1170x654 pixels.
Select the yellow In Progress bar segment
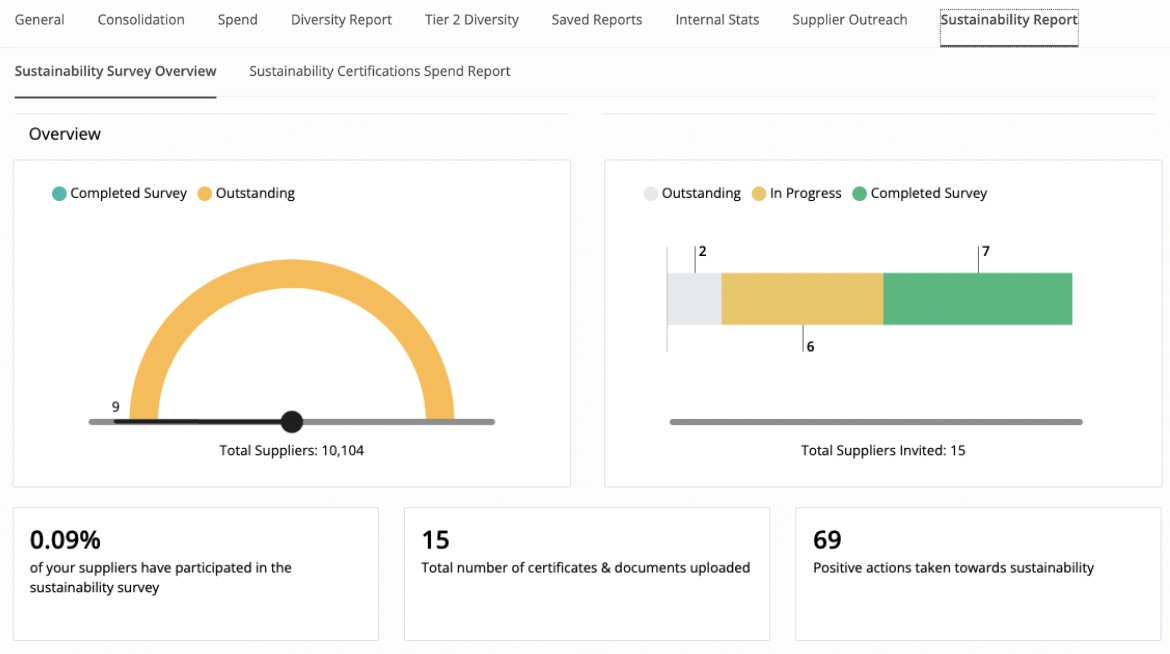[x=800, y=298]
